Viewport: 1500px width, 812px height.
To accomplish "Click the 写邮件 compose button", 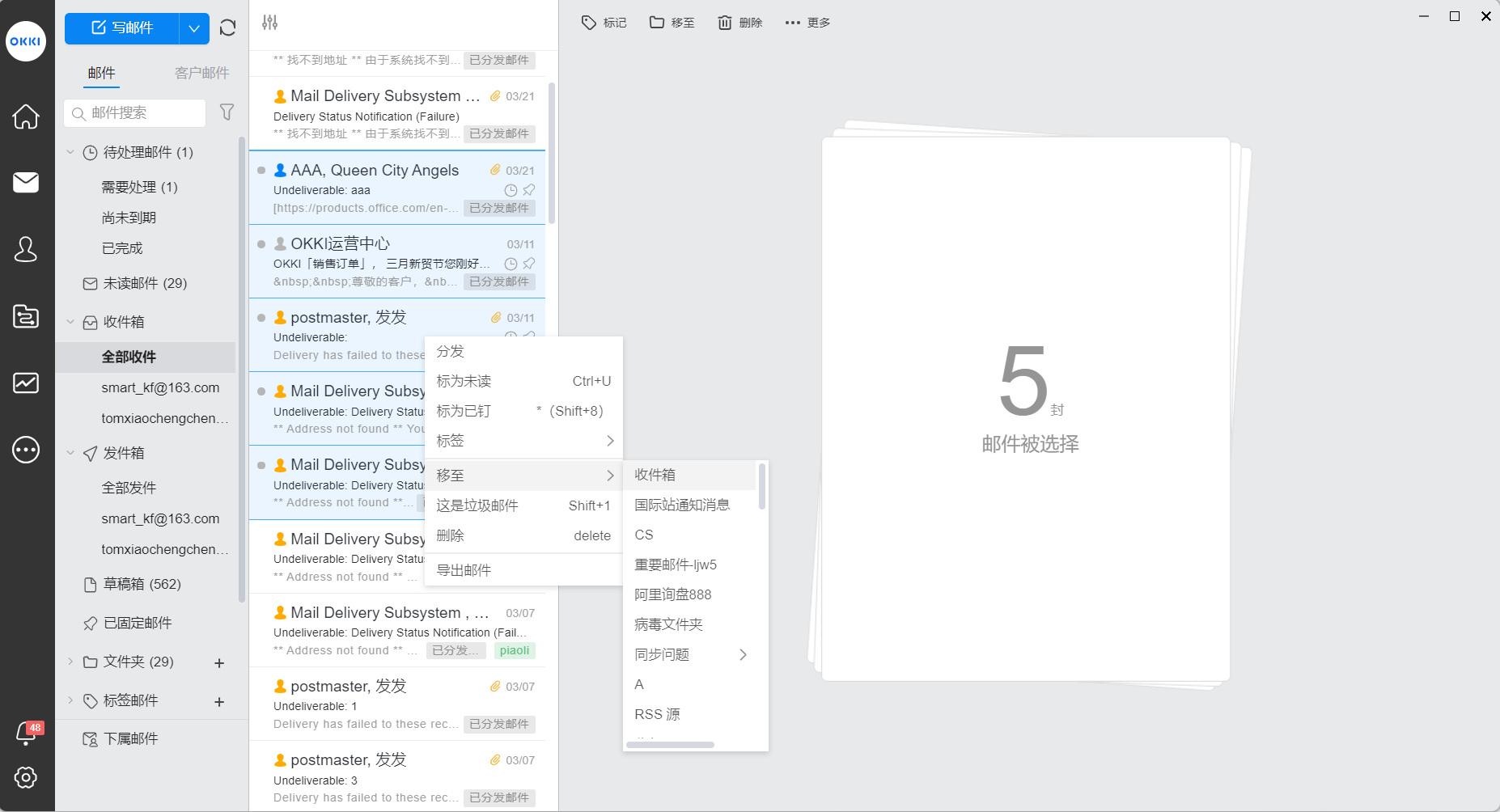I will [121, 28].
